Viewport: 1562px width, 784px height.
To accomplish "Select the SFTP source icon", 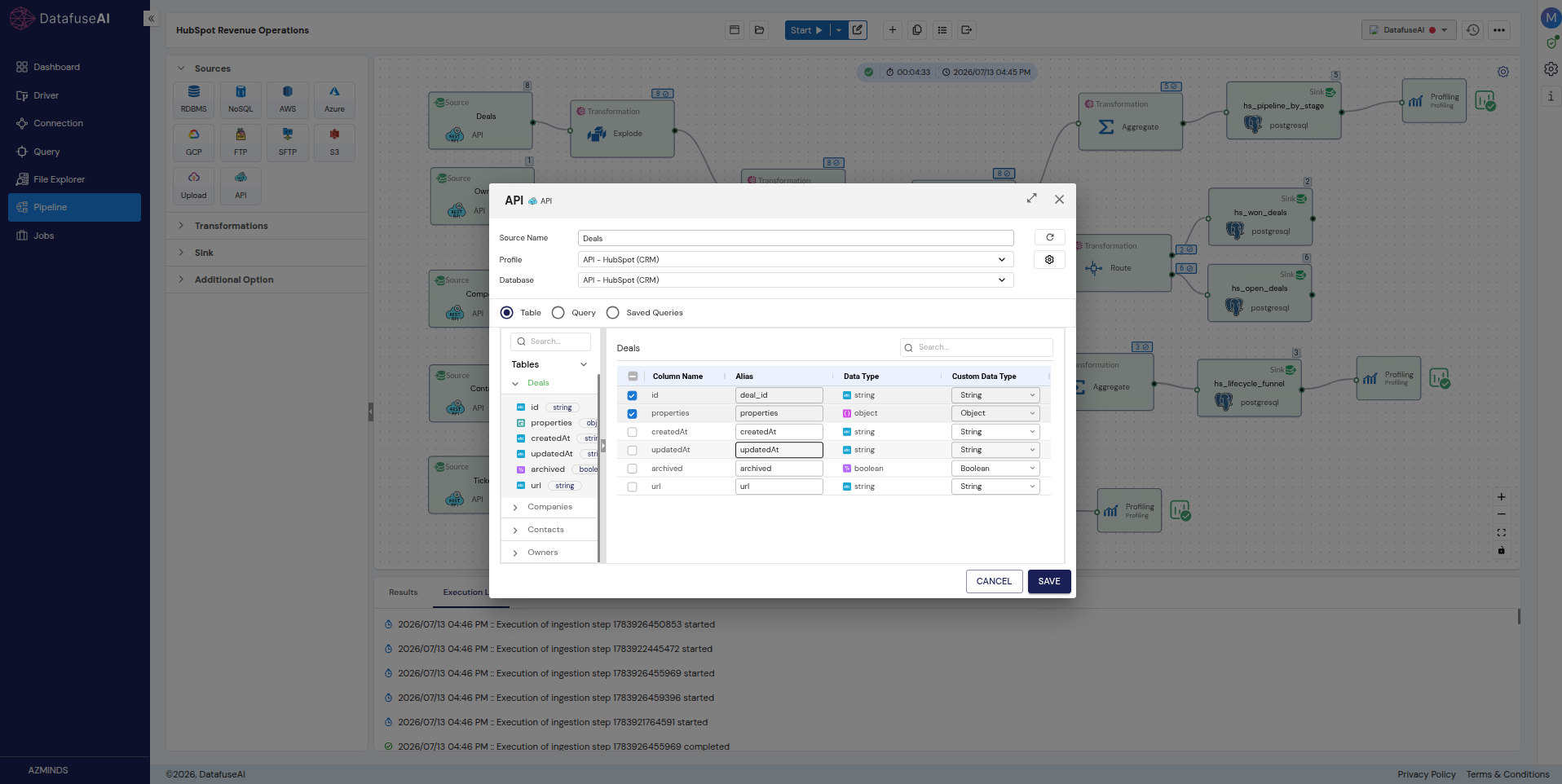I will [x=288, y=142].
